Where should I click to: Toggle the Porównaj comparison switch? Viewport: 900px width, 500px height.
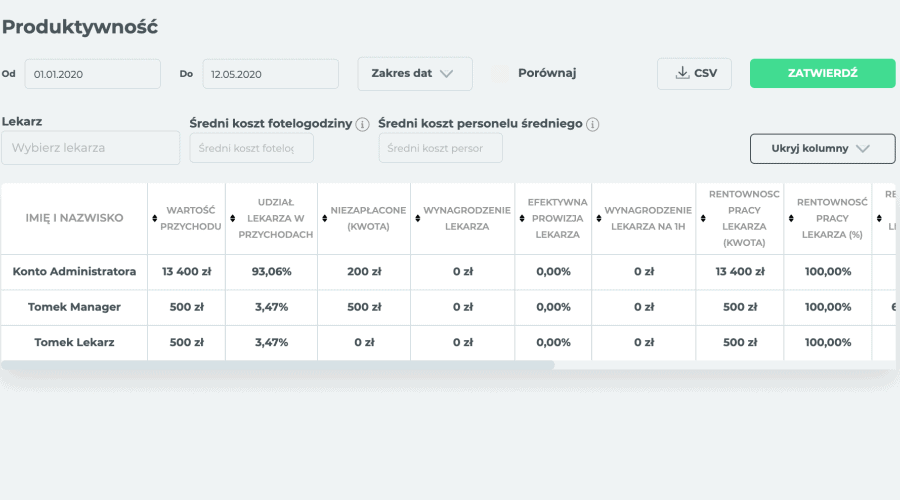click(500, 73)
